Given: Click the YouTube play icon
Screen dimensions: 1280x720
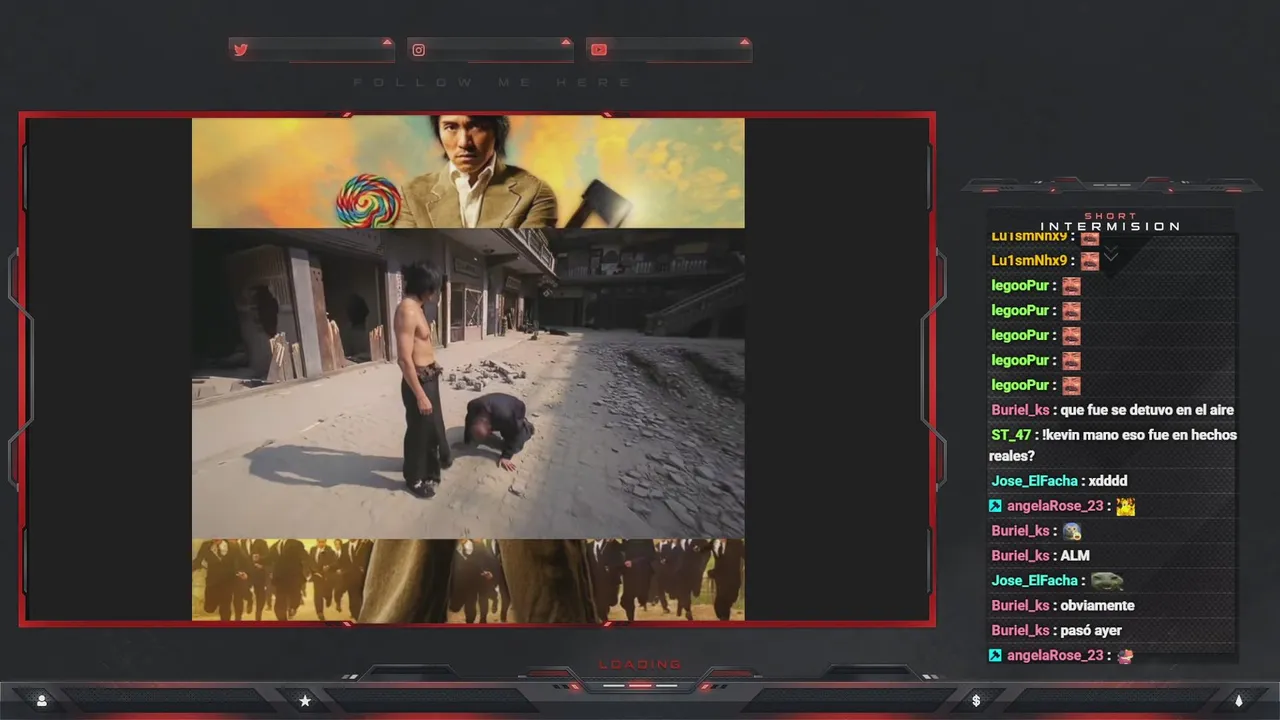Looking at the screenshot, I should coord(598,50).
